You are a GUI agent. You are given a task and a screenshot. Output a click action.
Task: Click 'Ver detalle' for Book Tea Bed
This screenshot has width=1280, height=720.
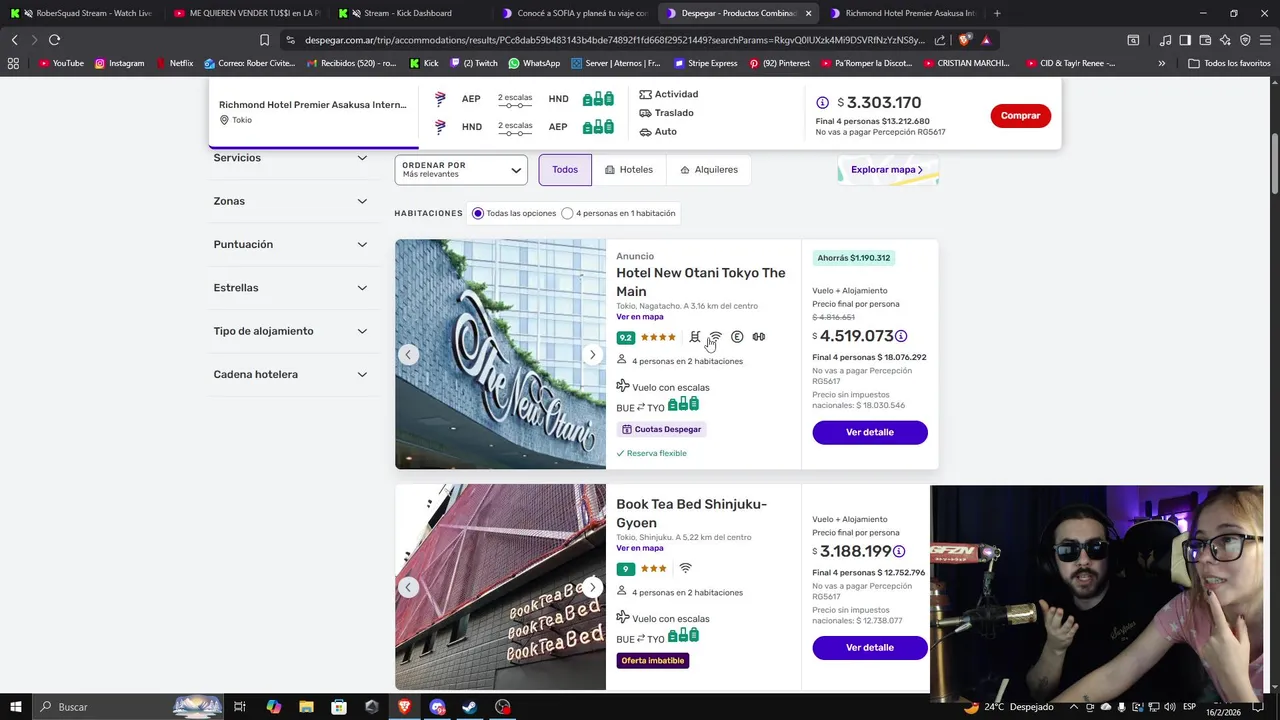pyautogui.click(x=870, y=648)
